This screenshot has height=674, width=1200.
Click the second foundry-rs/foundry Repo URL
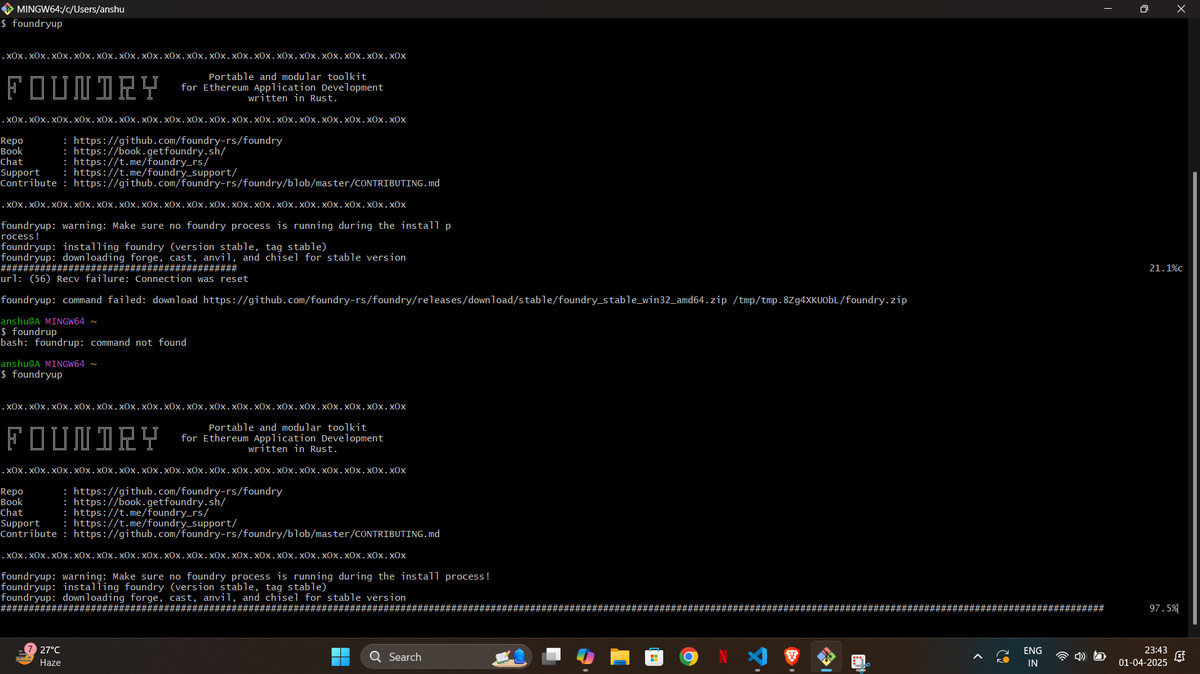(x=177, y=492)
